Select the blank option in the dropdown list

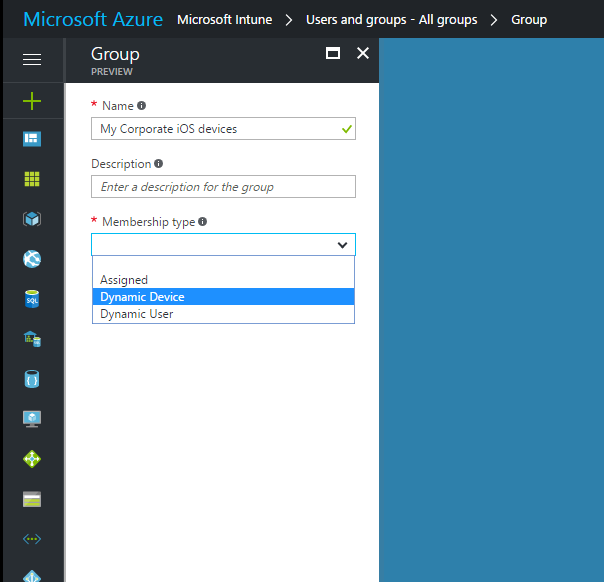point(223,264)
